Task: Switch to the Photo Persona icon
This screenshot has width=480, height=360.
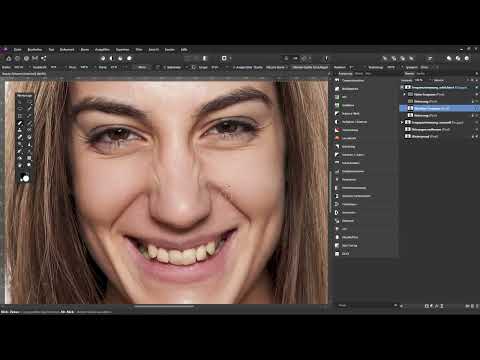Action: (9, 58)
